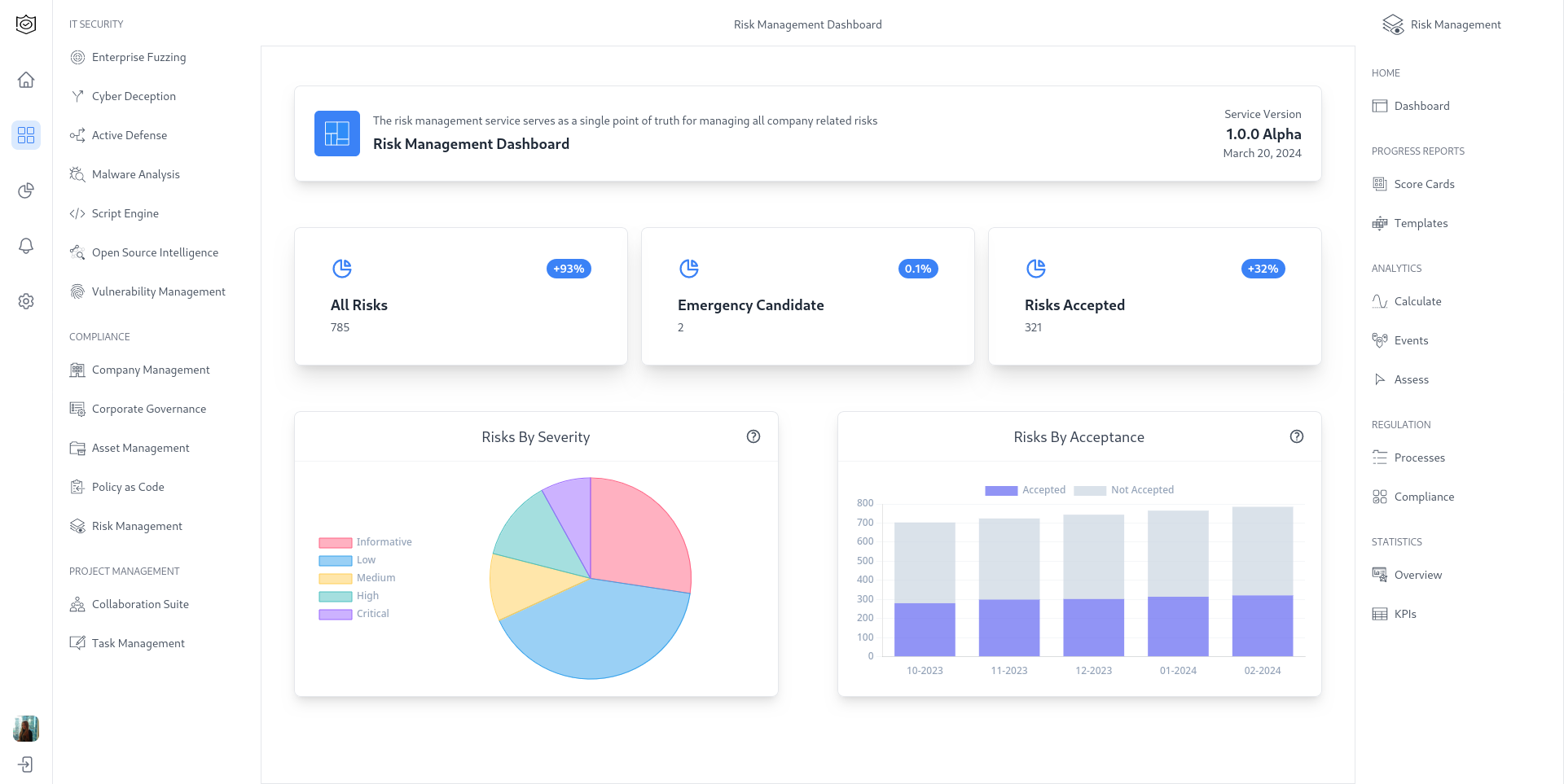The height and width of the screenshot is (784, 1564).
Task: Select the pie chart analytics icon in left rail
Action: tap(26, 191)
